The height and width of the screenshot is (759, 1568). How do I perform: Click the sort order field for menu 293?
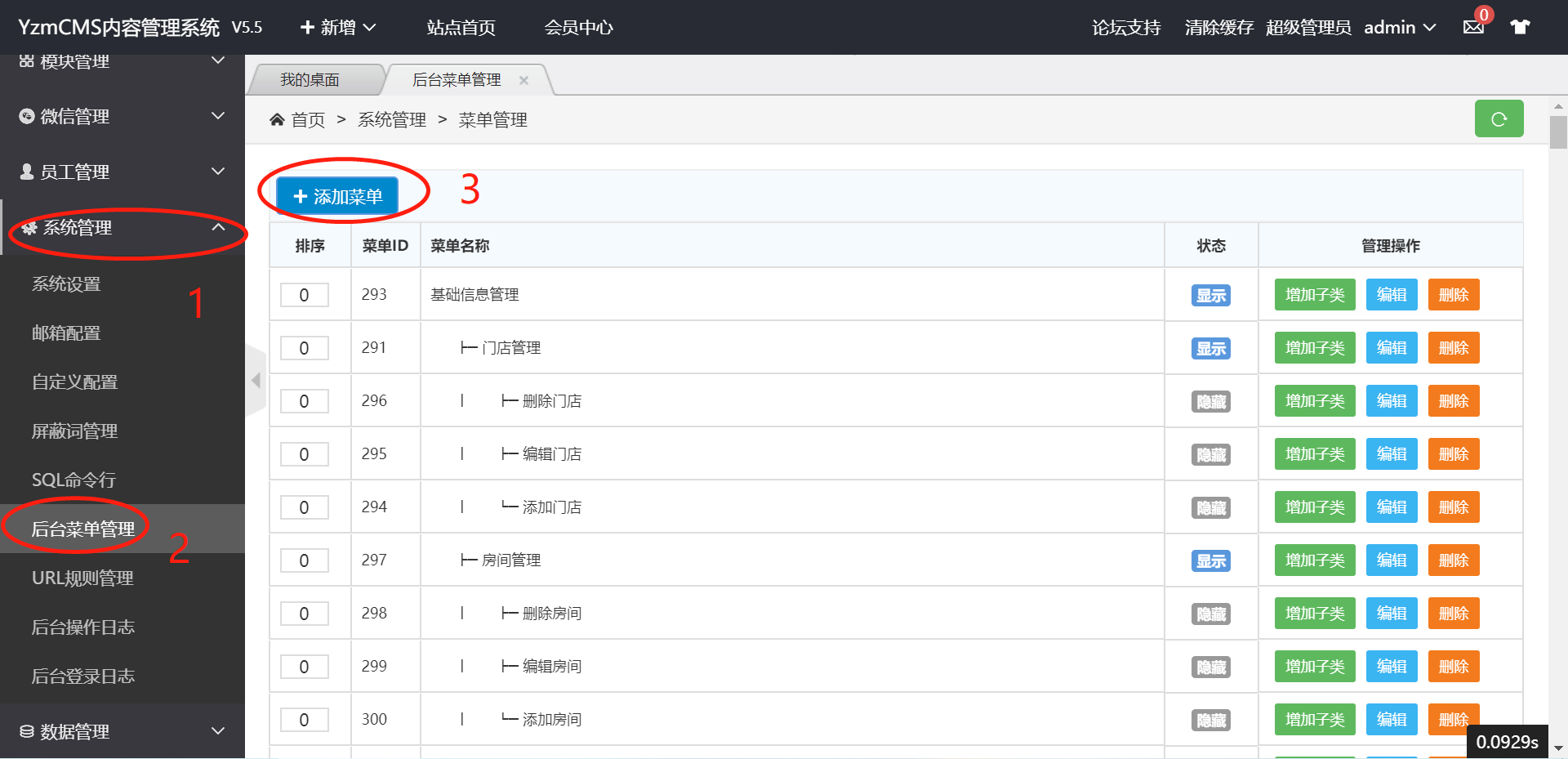(x=304, y=295)
